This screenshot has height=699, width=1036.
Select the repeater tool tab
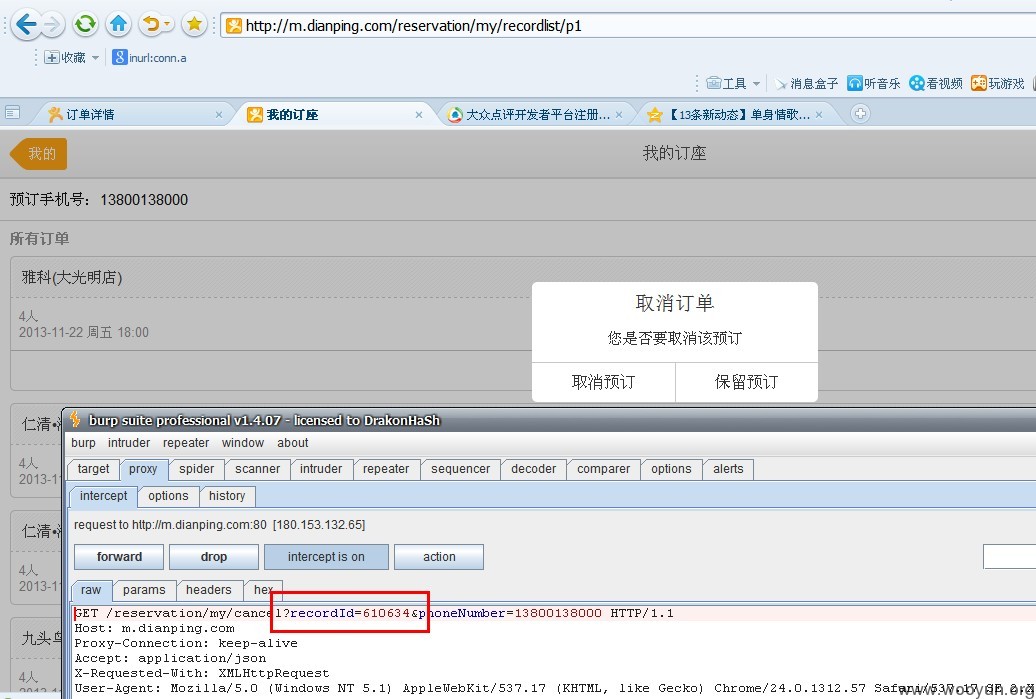(x=386, y=469)
